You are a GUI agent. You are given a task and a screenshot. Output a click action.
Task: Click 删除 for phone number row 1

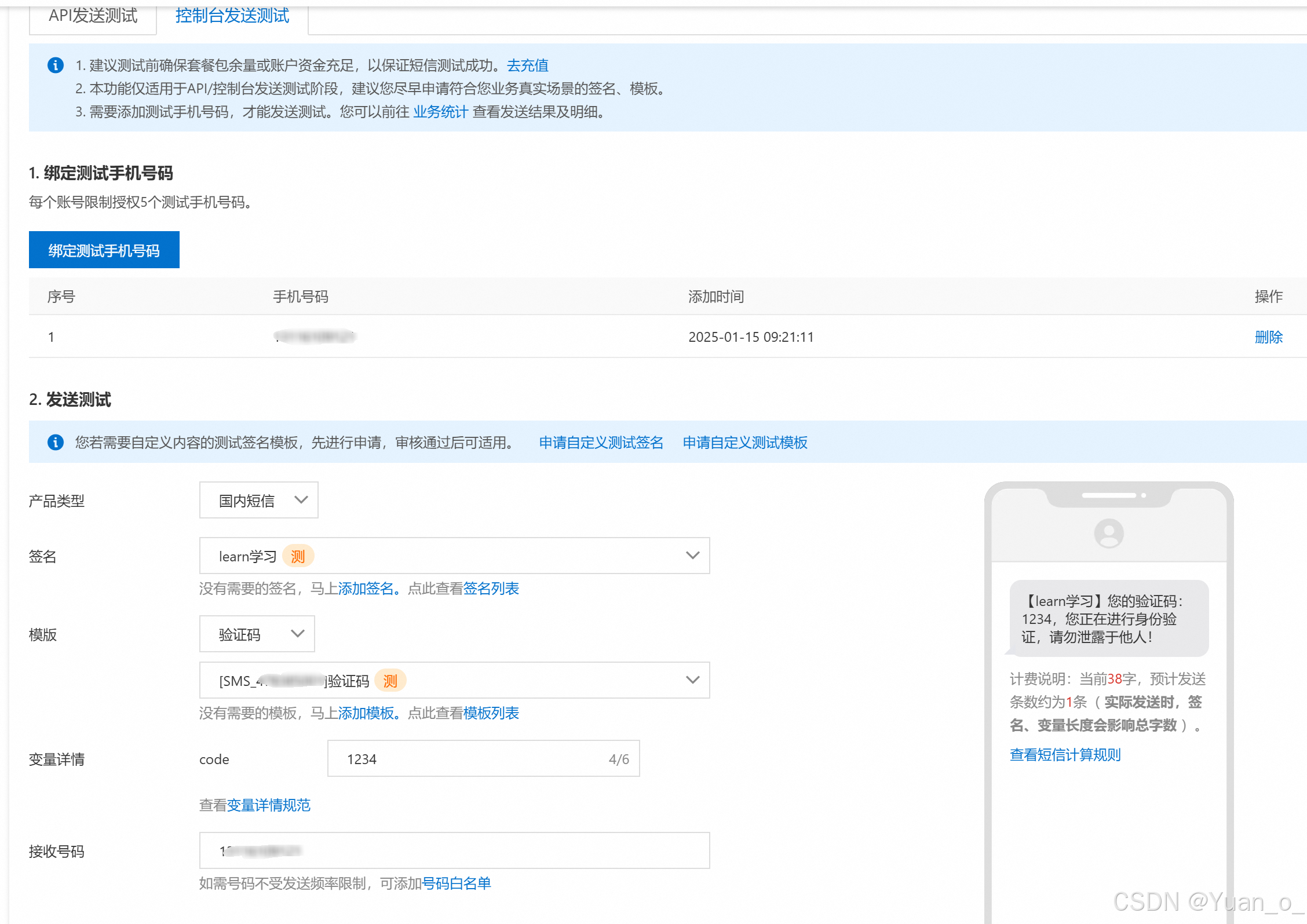pyautogui.click(x=1268, y=337)
